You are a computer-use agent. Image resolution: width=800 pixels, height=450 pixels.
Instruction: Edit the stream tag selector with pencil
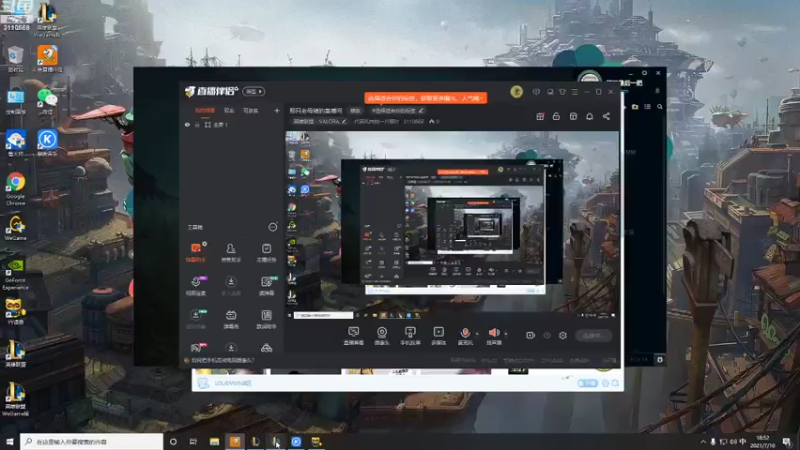(397, 110)
